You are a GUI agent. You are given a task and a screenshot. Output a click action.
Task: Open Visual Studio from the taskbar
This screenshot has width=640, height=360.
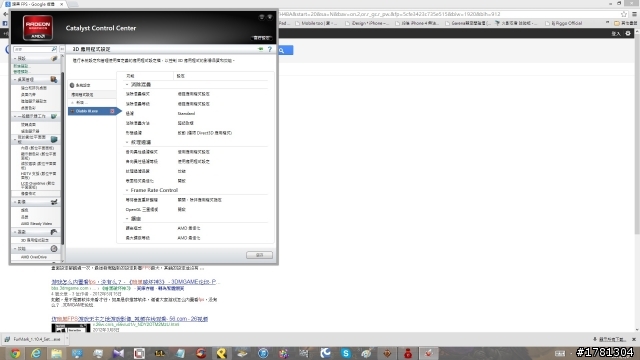118,353
